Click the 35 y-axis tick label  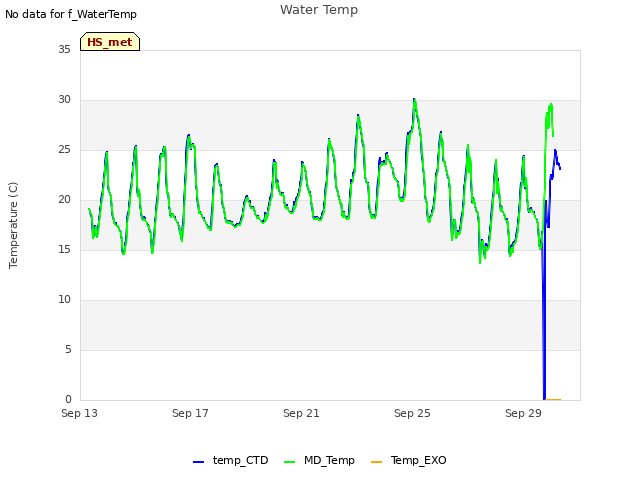[64, 49]
